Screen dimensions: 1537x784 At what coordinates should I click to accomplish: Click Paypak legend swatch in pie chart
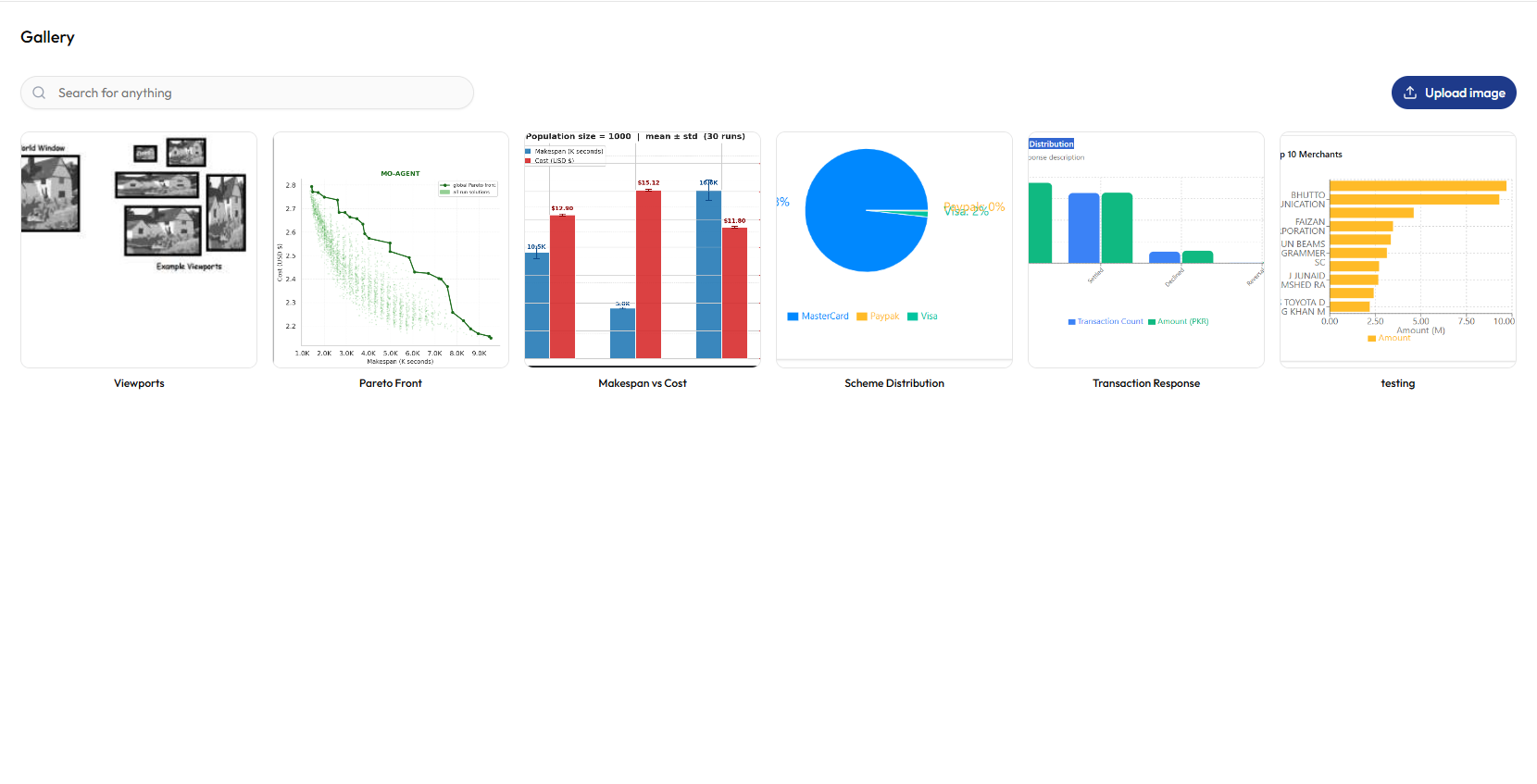coord(862,317)
